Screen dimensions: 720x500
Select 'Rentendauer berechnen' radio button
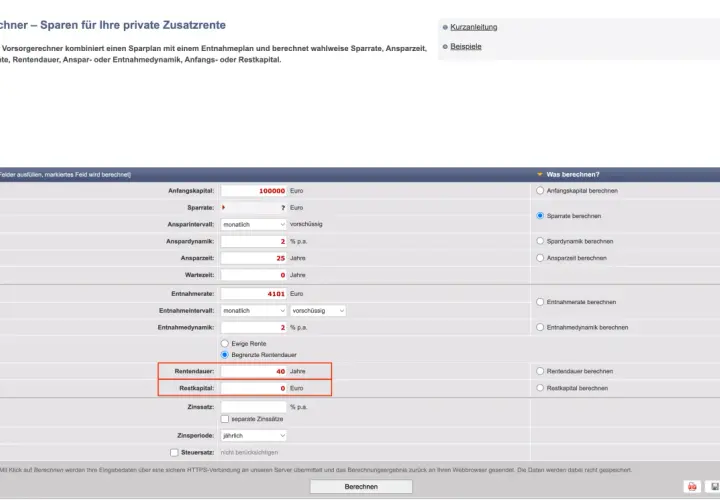tap(540, 371)
